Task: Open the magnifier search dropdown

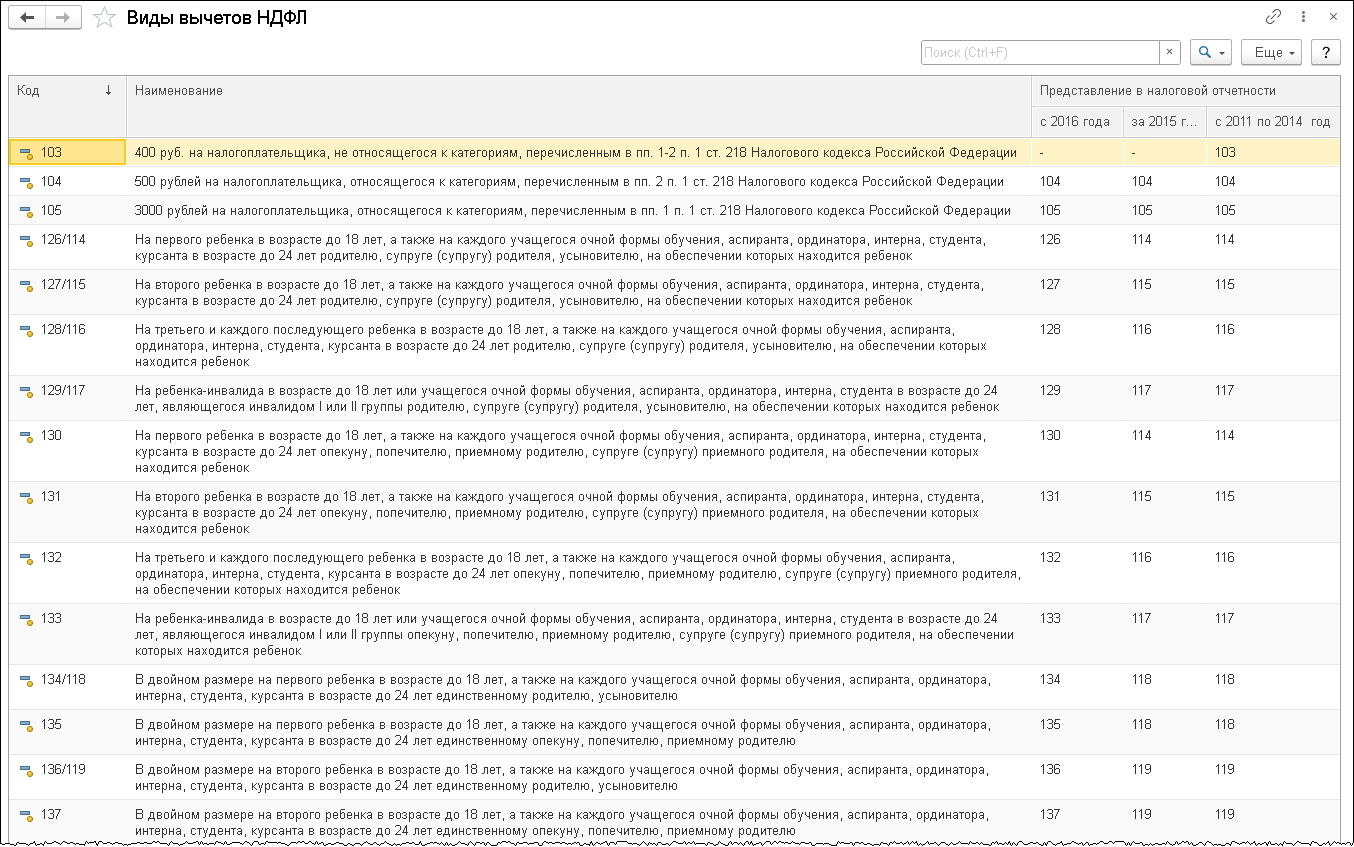Action: (x=1211, y=52)
